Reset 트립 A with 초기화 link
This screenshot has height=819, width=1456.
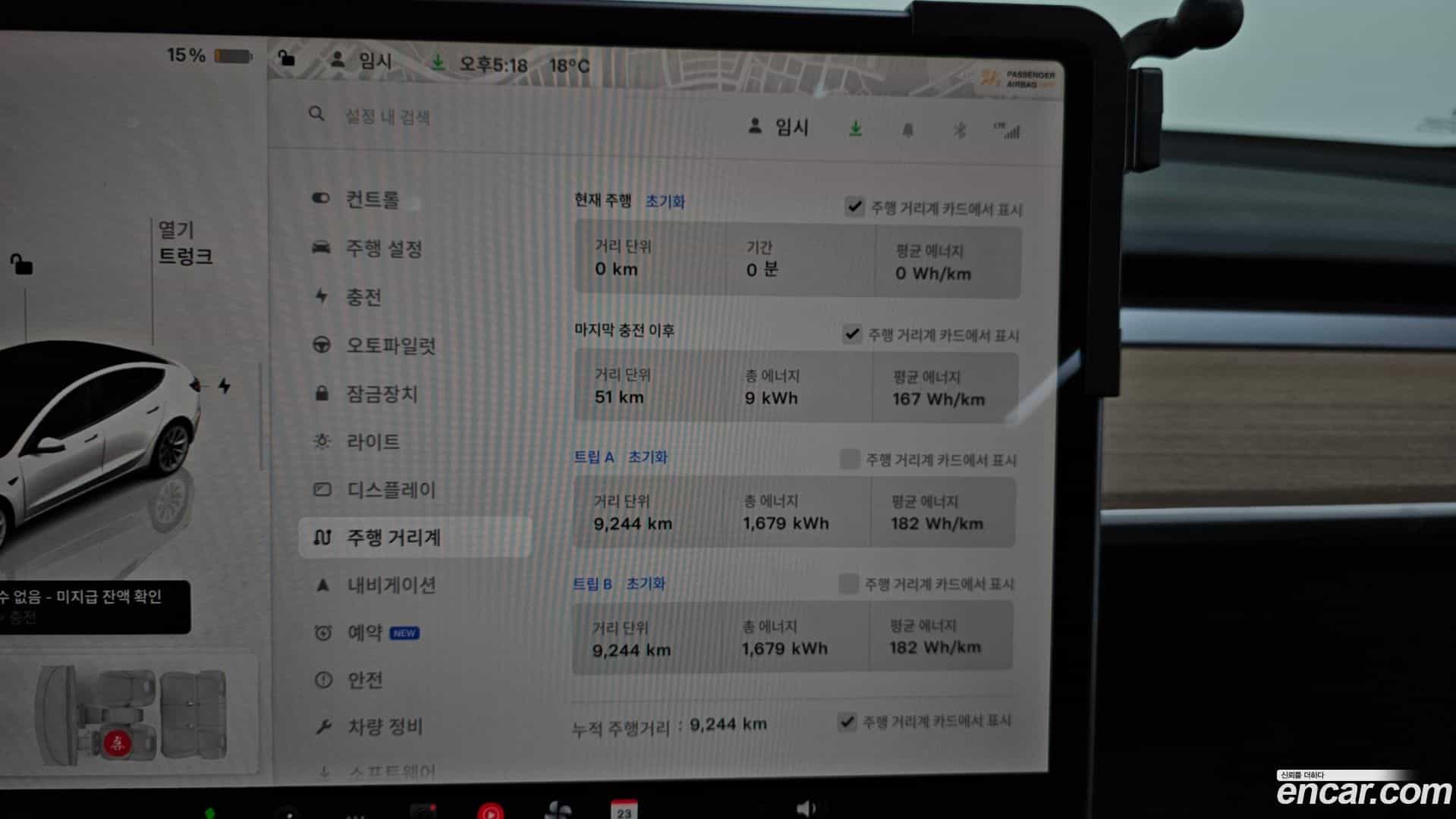pos(648,457)
